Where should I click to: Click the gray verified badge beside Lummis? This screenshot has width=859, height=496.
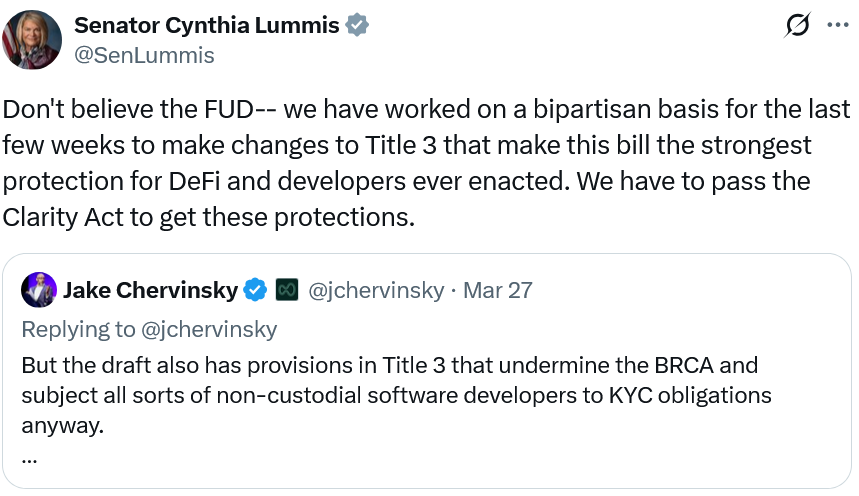point(357,25)
